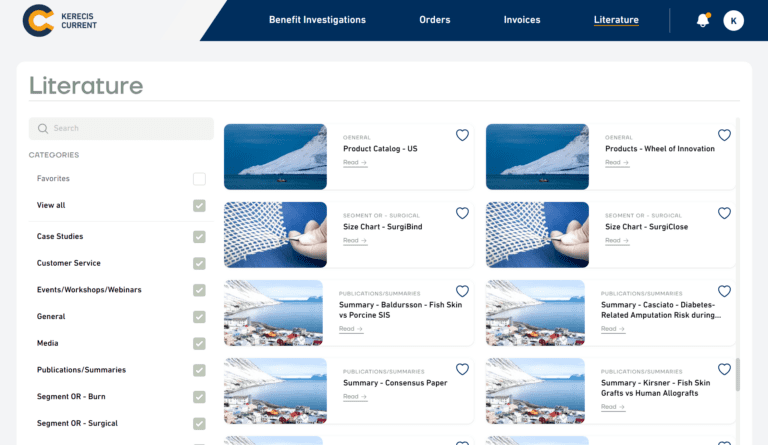Click the 'Publications/Summaries' category label

point(81,370)
